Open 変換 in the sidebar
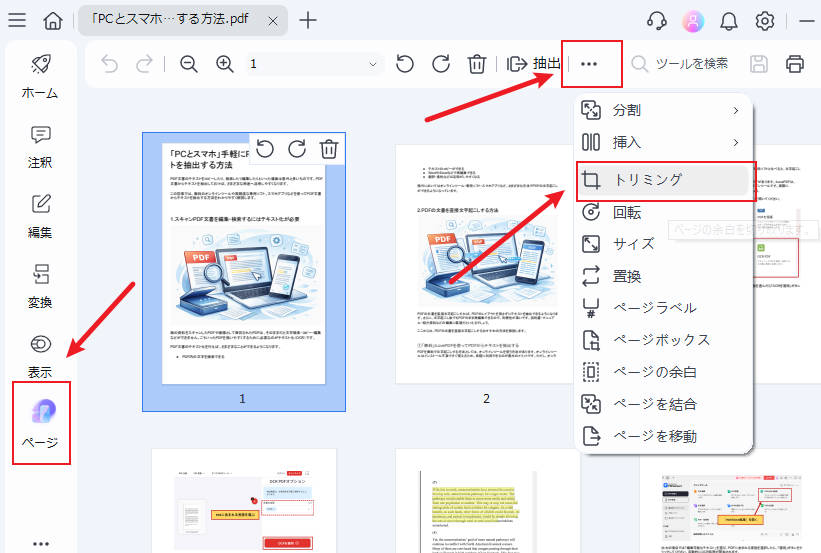This screenshot has width=821, height=553. pos(40,286)
